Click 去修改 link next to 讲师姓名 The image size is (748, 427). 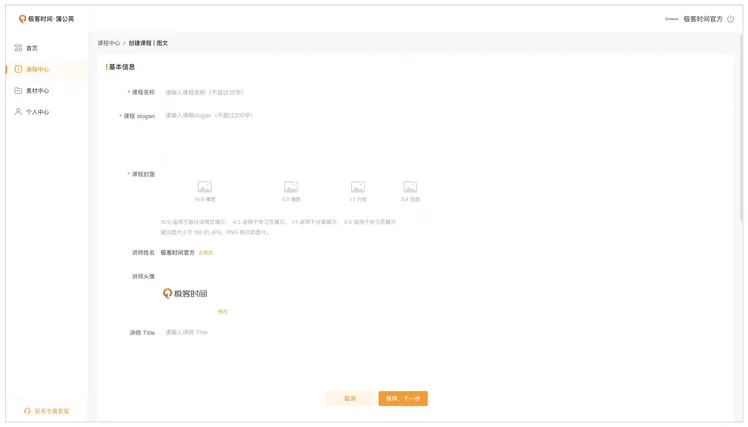tap(206, 253)
